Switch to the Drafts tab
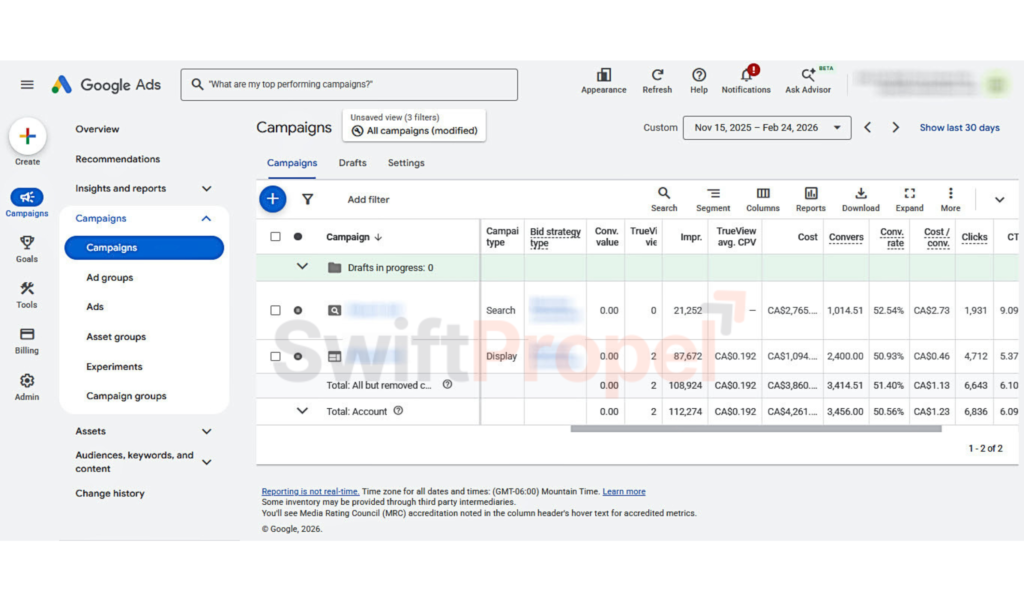Image resolution: width=1024 pixels, height=604 pixels. click(x=352, y=163)
